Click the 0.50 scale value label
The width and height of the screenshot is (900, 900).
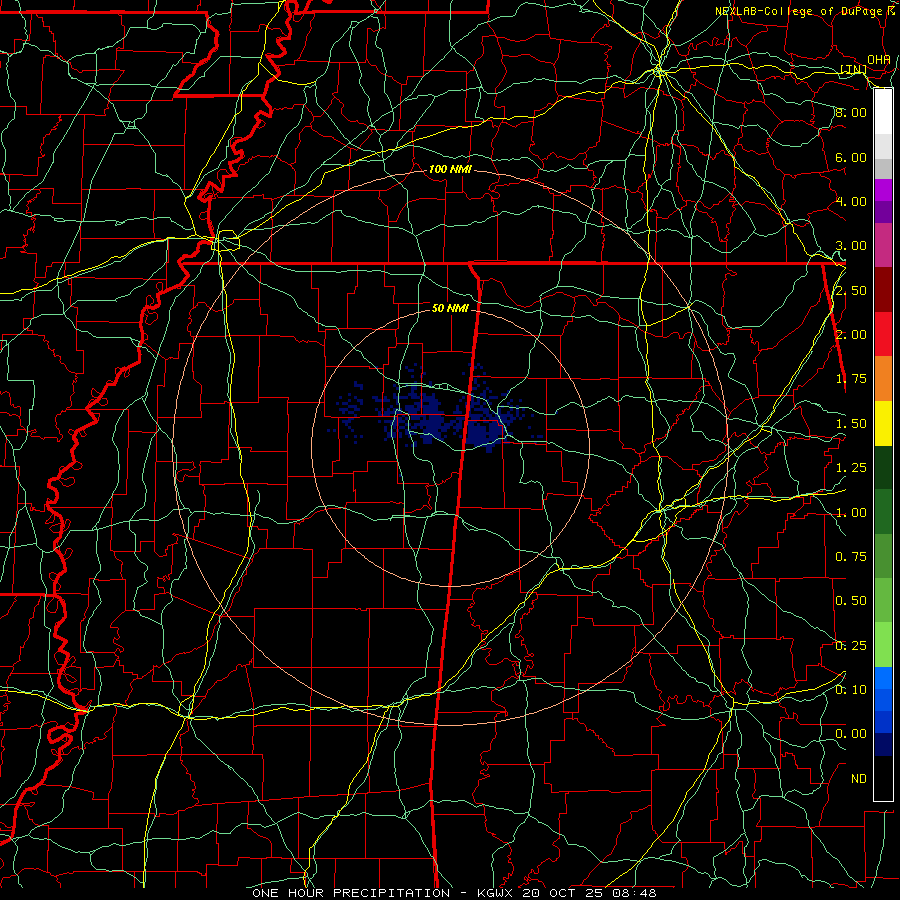[851, 601]
